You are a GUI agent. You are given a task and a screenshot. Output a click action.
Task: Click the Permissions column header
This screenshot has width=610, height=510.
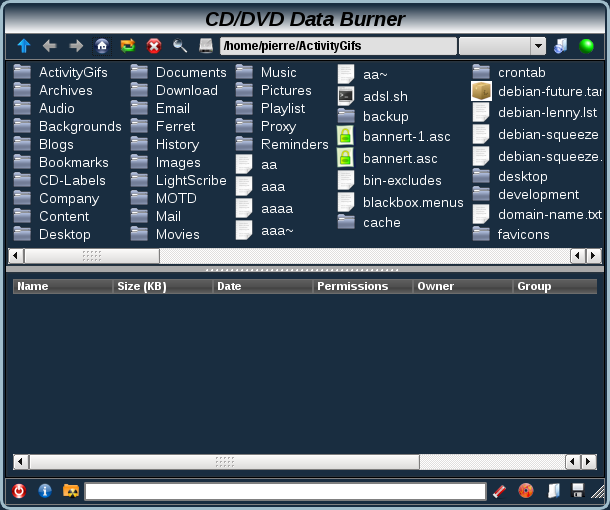[362, 286]
